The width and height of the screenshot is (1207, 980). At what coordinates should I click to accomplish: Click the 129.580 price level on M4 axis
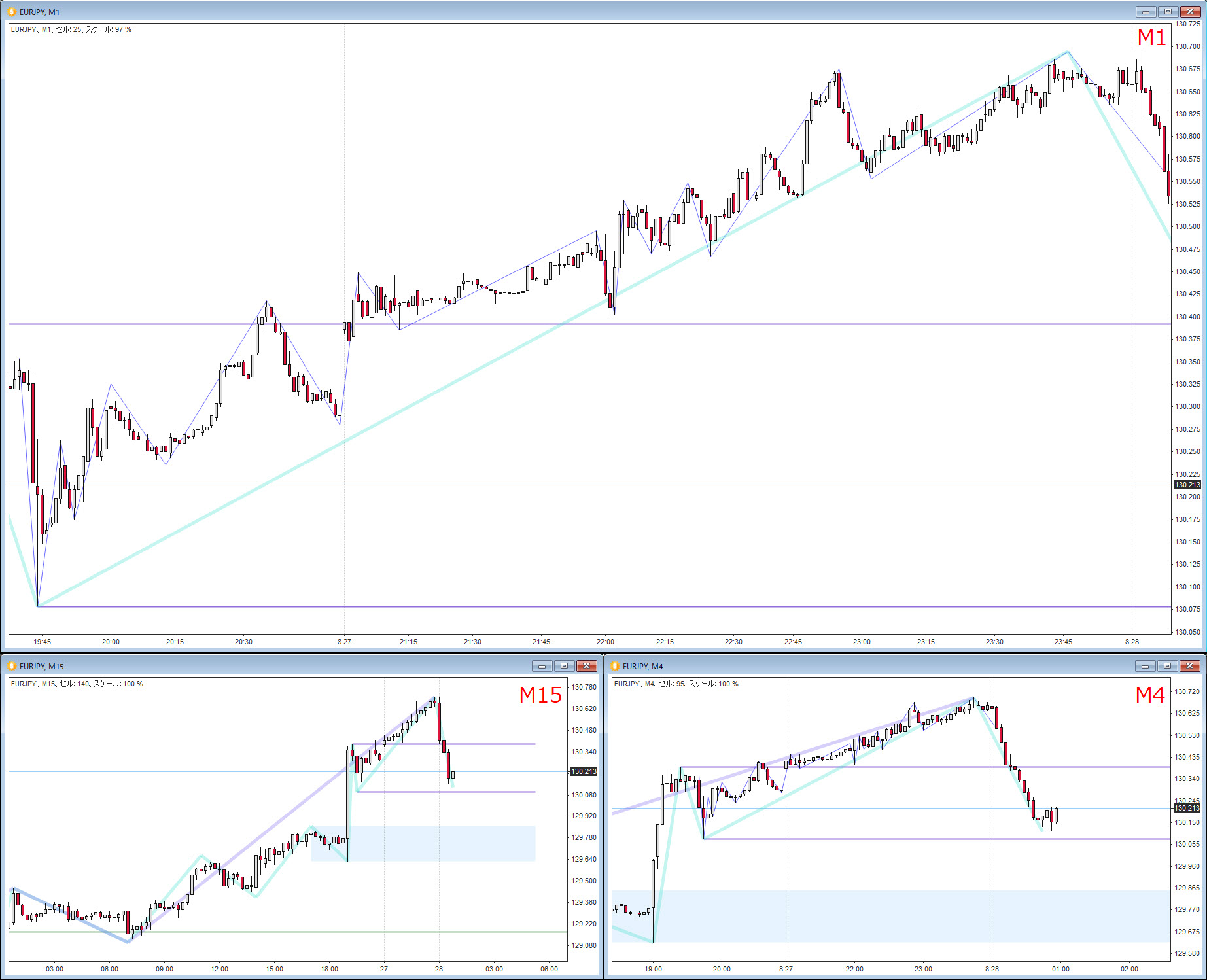1187,953
